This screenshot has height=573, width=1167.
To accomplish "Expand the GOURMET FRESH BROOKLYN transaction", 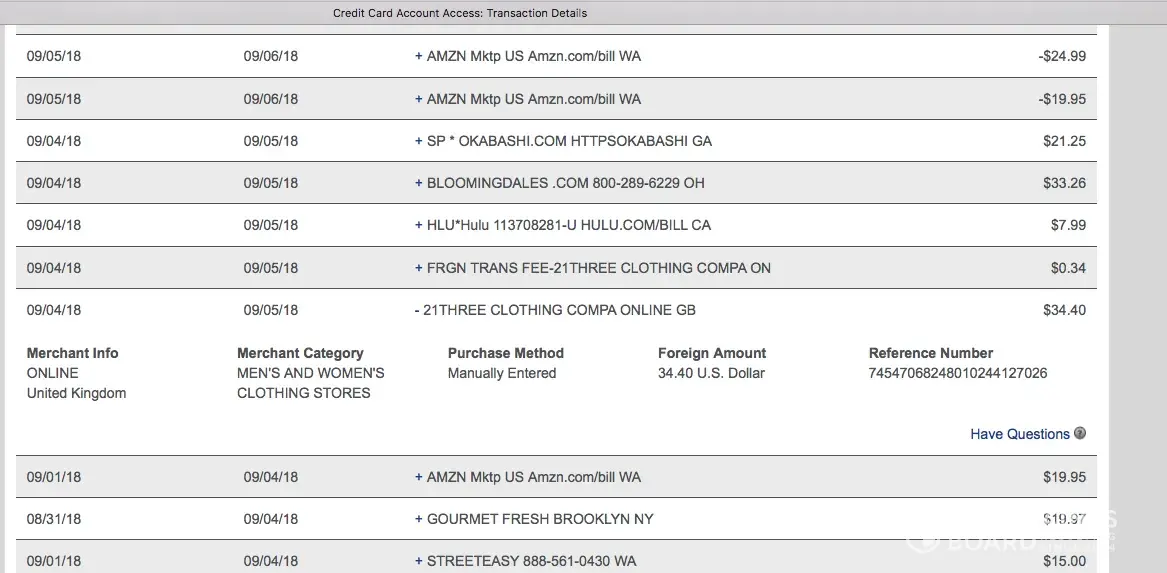I will click(419, 520).
